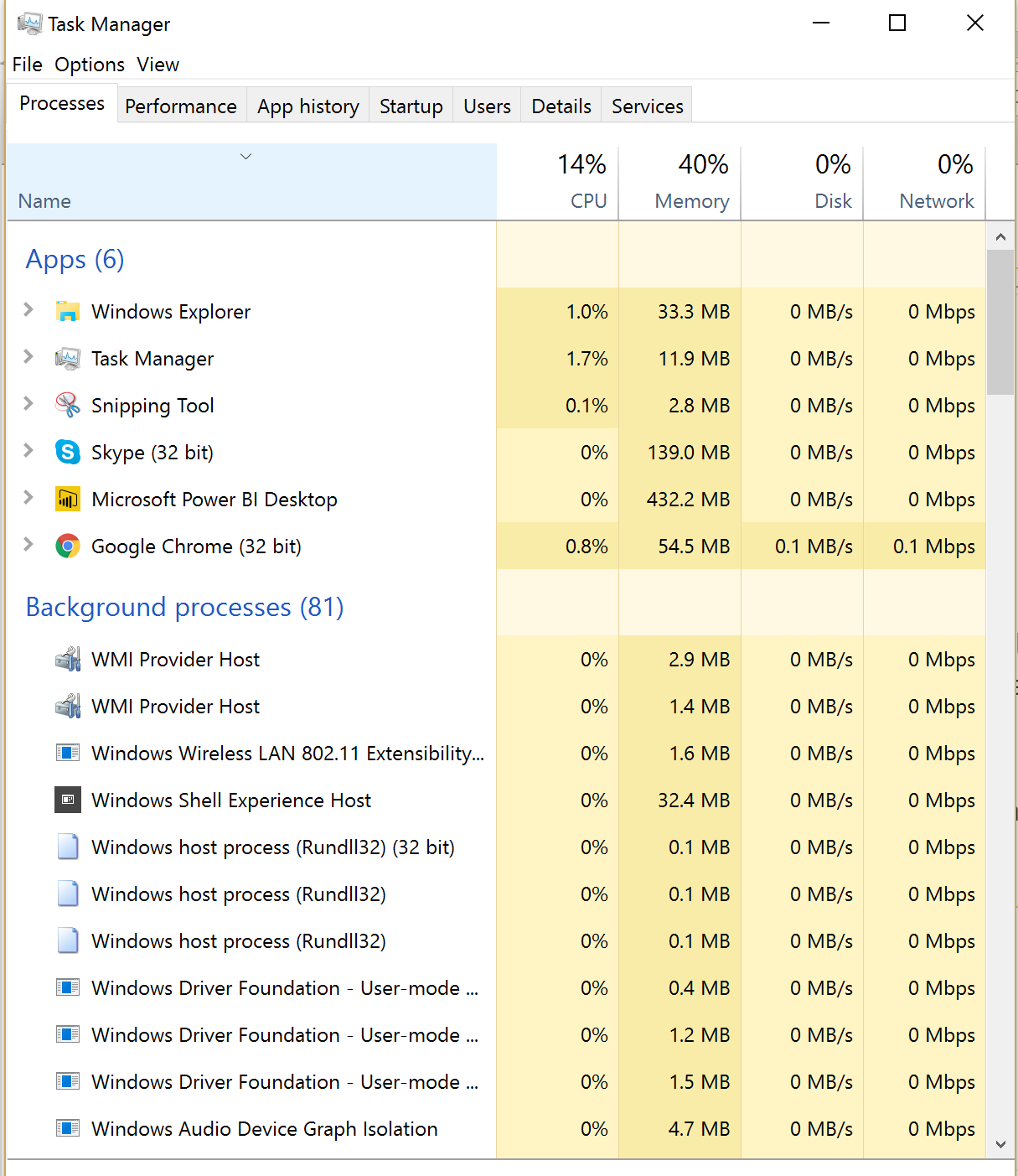1018x1176 pixels.
Task: Select Windows Wireless LAN 802.11 Extensibility process
Action: [x=496, y=754]
